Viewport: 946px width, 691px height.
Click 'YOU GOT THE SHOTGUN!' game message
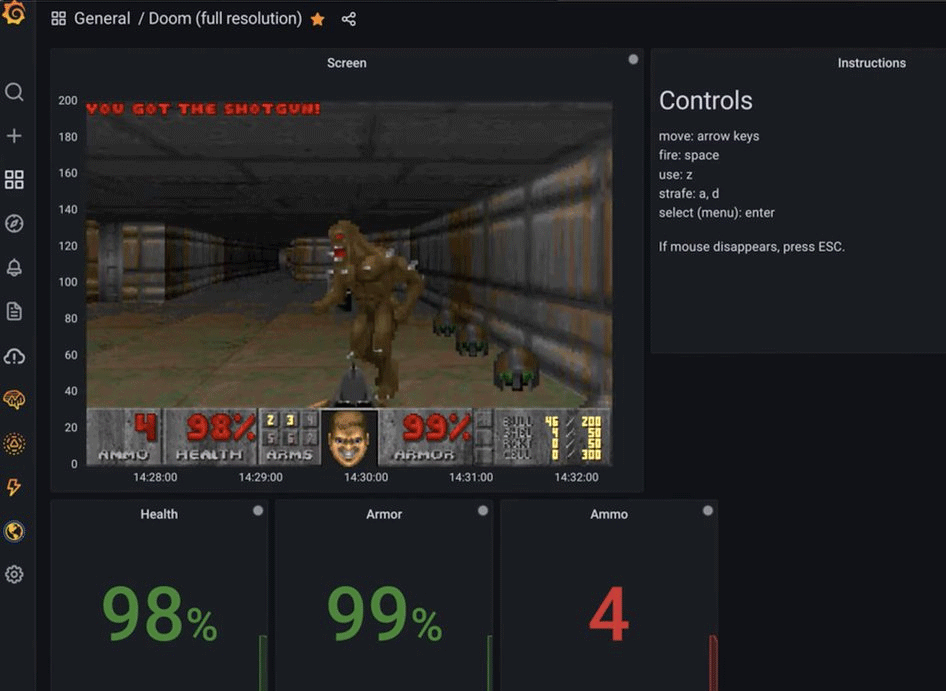(x=203, y=109)
